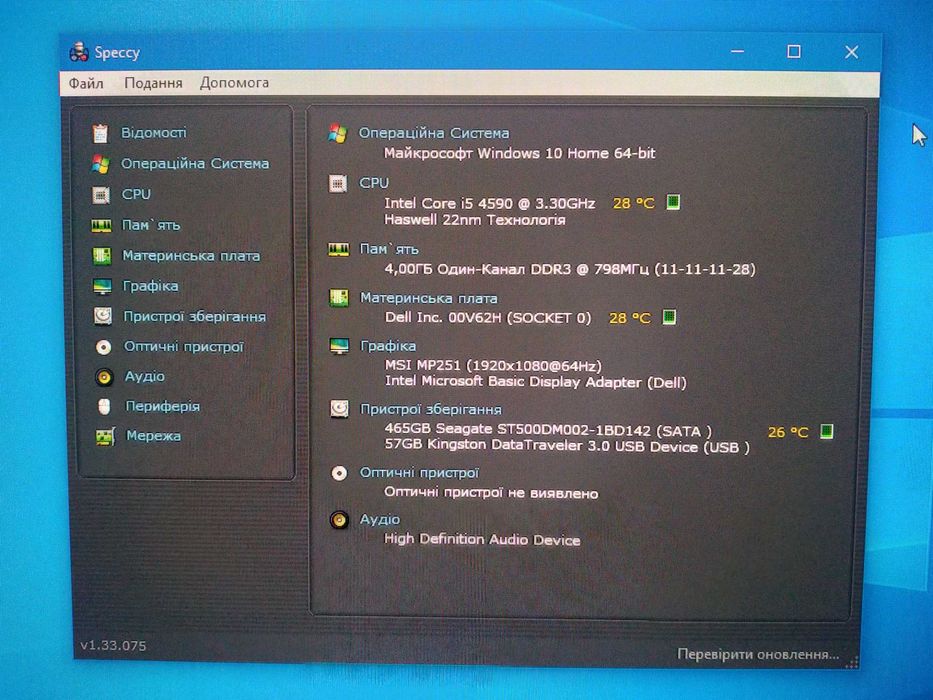Click speaker icon in summary panel
Screen dimensions: 933x700
coord(339,520)
